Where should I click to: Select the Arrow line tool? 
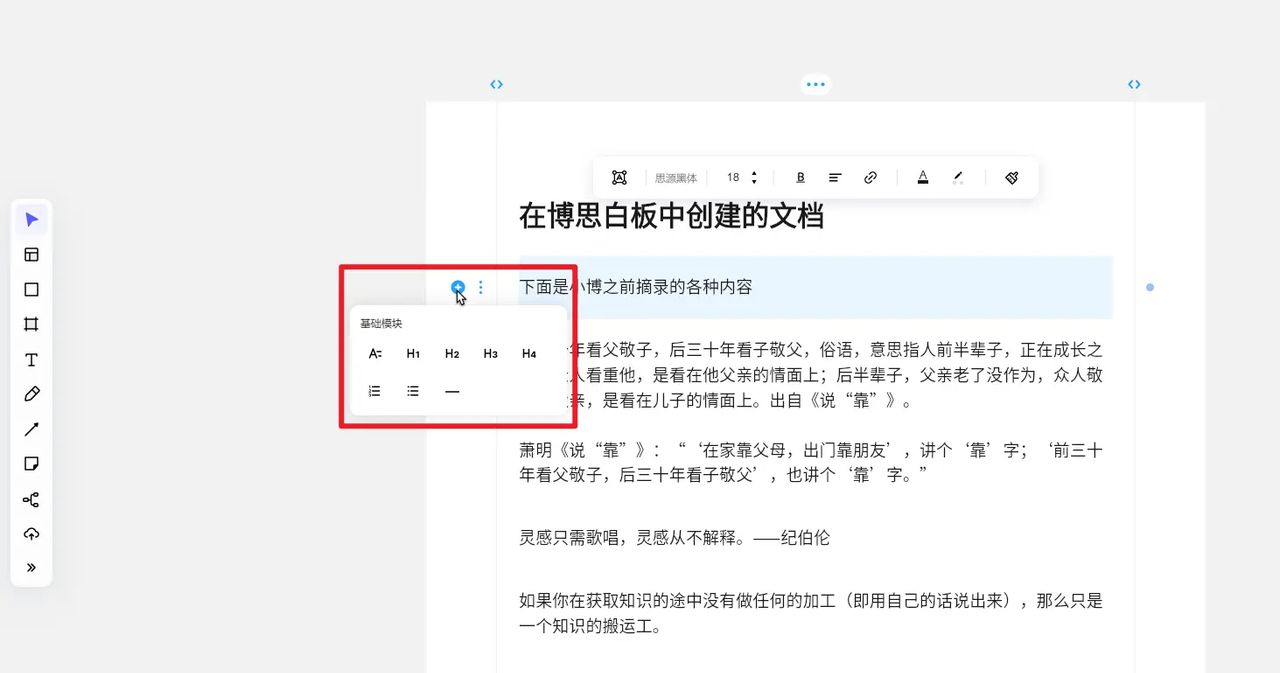[31, 429]
